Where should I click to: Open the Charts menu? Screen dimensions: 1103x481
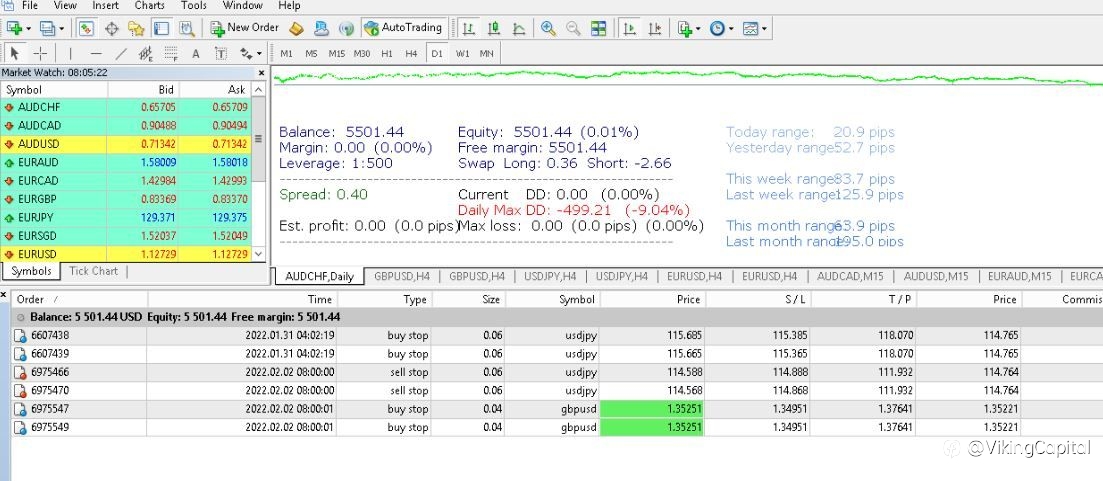[x=149, y=6]
